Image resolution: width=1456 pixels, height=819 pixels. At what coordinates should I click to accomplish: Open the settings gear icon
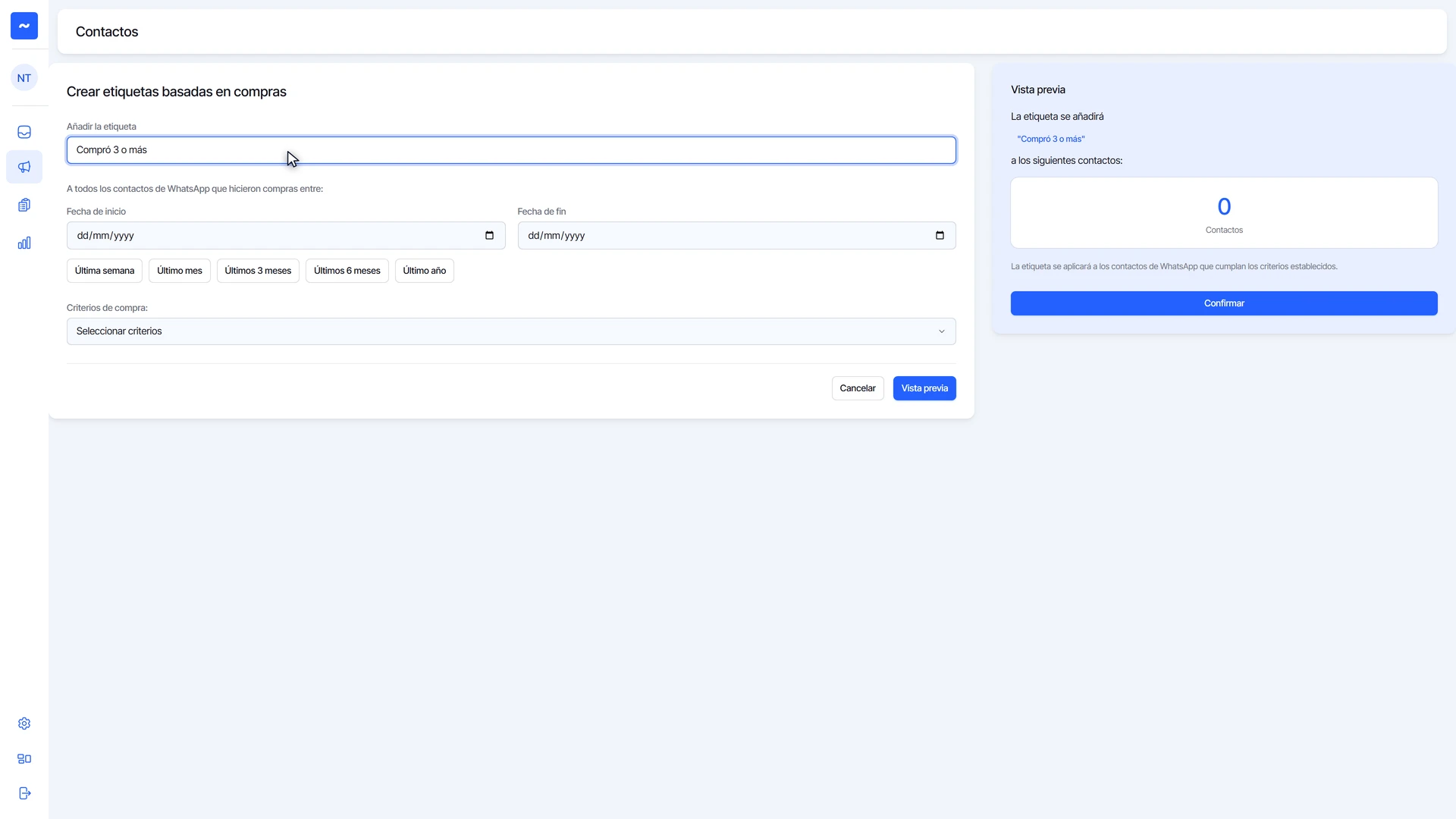pyautogui.click(x=24, y=723)
